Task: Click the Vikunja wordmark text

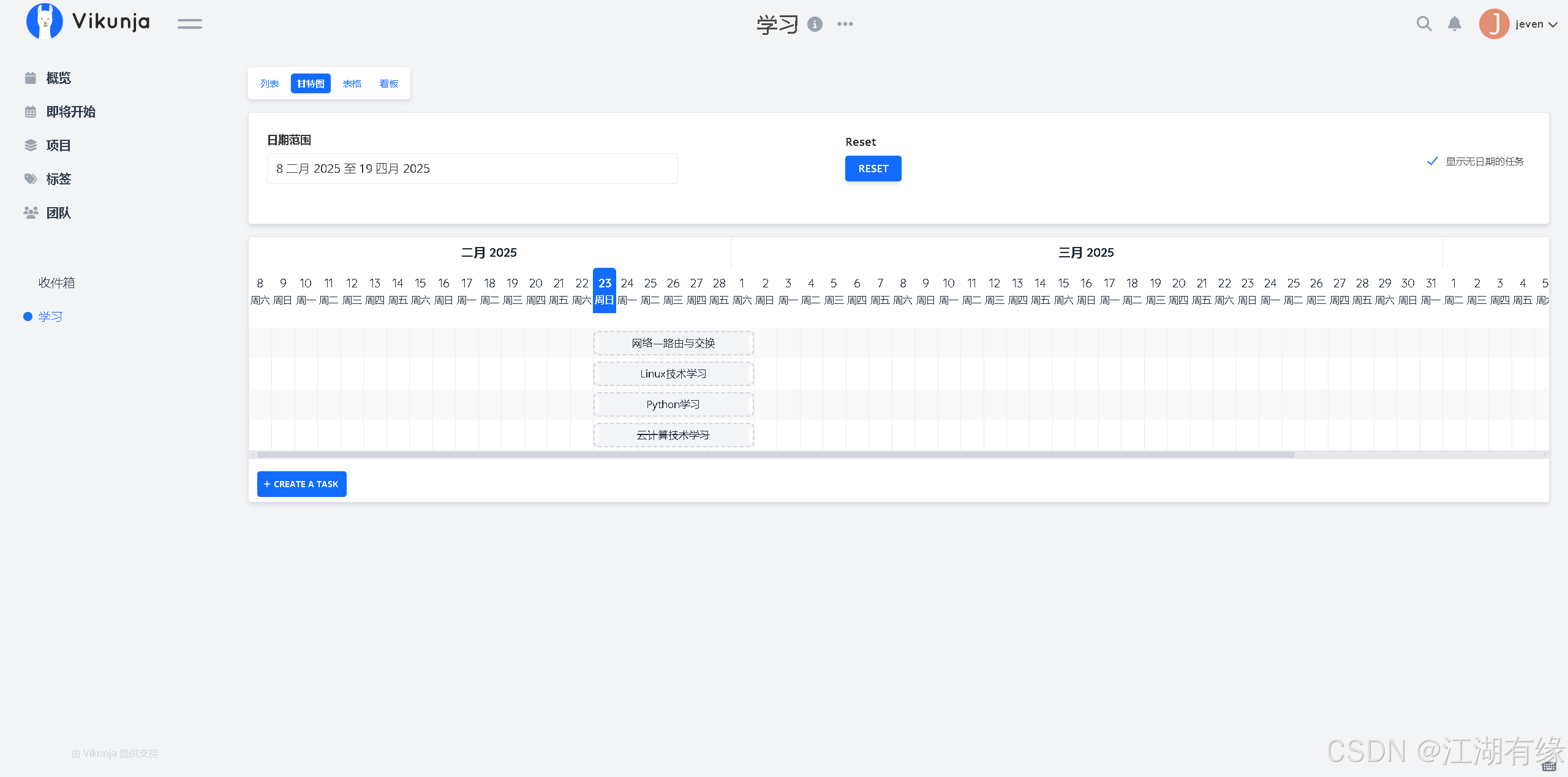Action: click(111, 21)
